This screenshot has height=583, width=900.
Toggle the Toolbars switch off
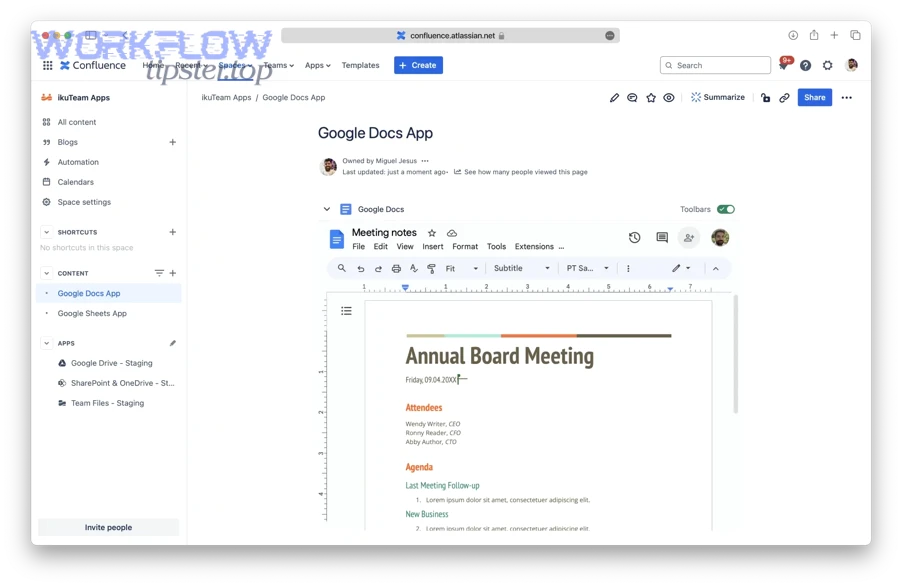pos(726,209)
